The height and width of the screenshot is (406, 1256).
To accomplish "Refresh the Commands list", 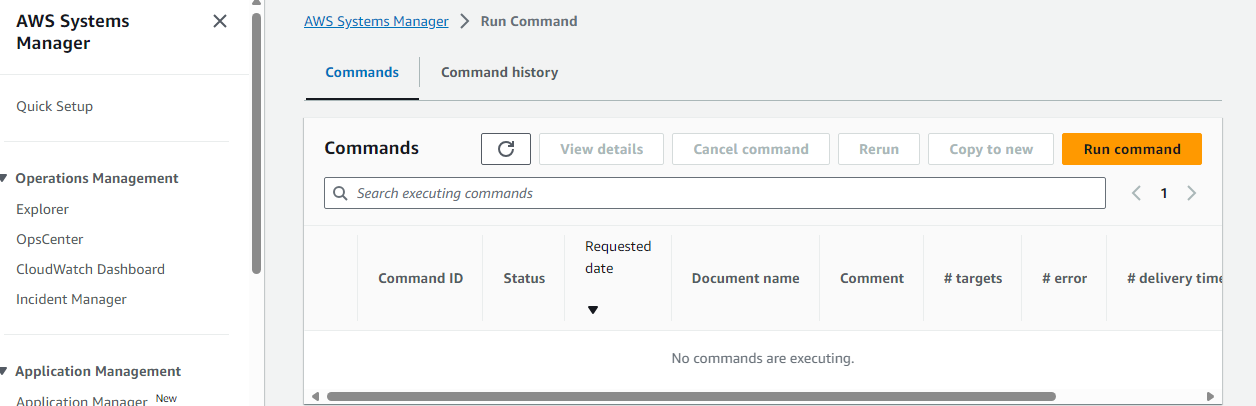I will 506,149.
